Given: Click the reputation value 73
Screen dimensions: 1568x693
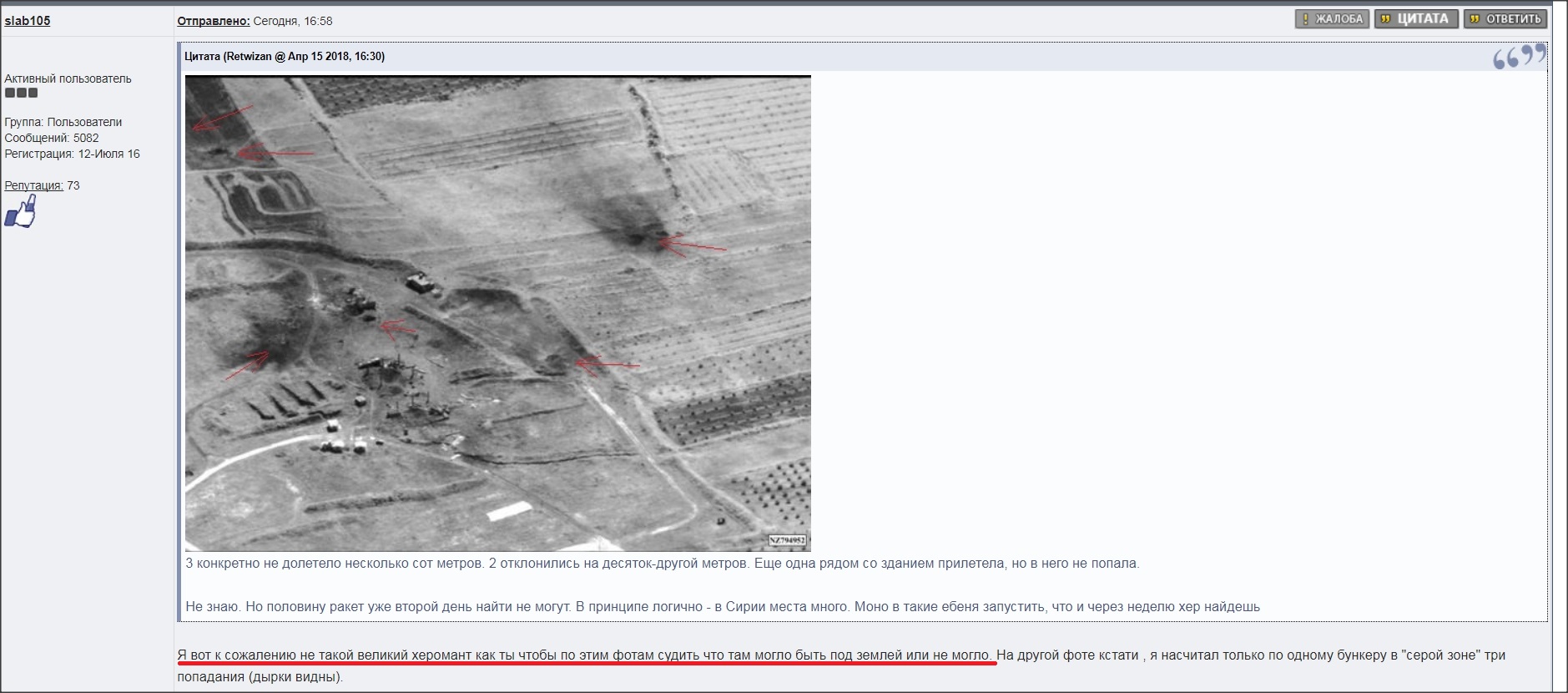Looking at the screenshot, I should tap(73, 185).
